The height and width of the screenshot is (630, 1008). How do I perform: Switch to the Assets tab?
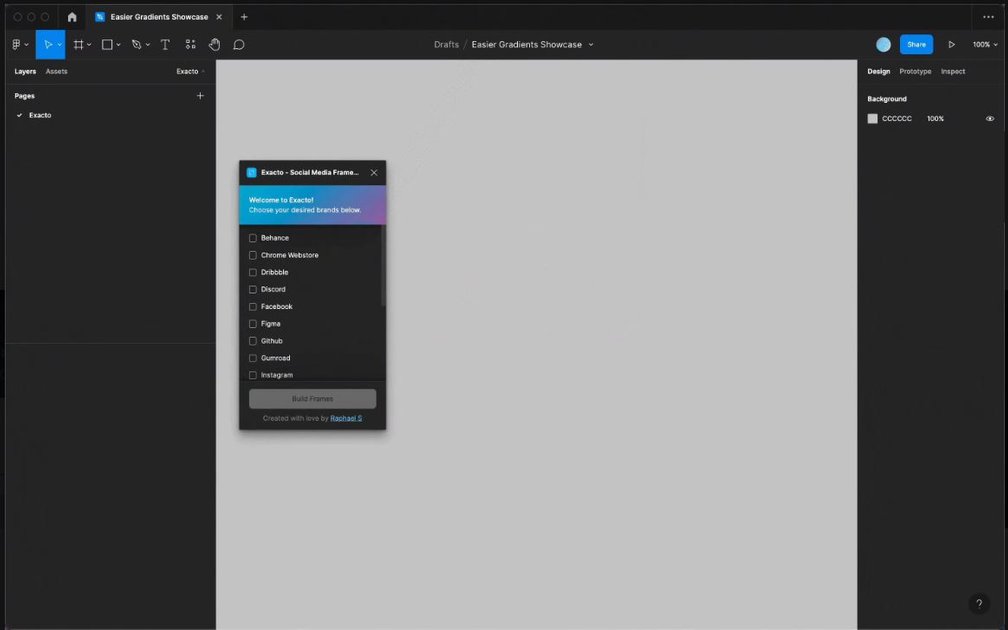point(56,71)
